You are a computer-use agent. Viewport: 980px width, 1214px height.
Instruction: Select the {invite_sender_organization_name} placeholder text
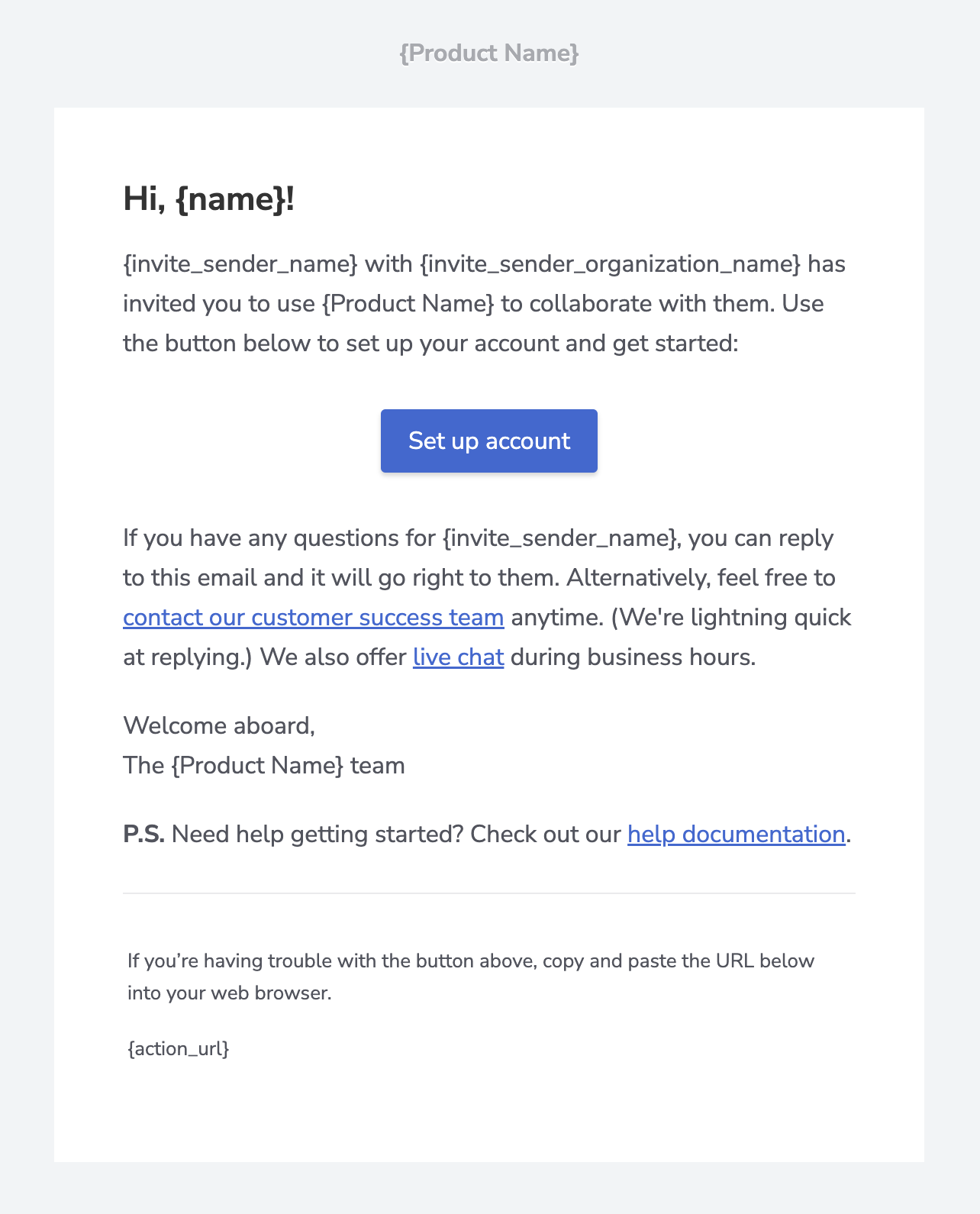[608, 263]
